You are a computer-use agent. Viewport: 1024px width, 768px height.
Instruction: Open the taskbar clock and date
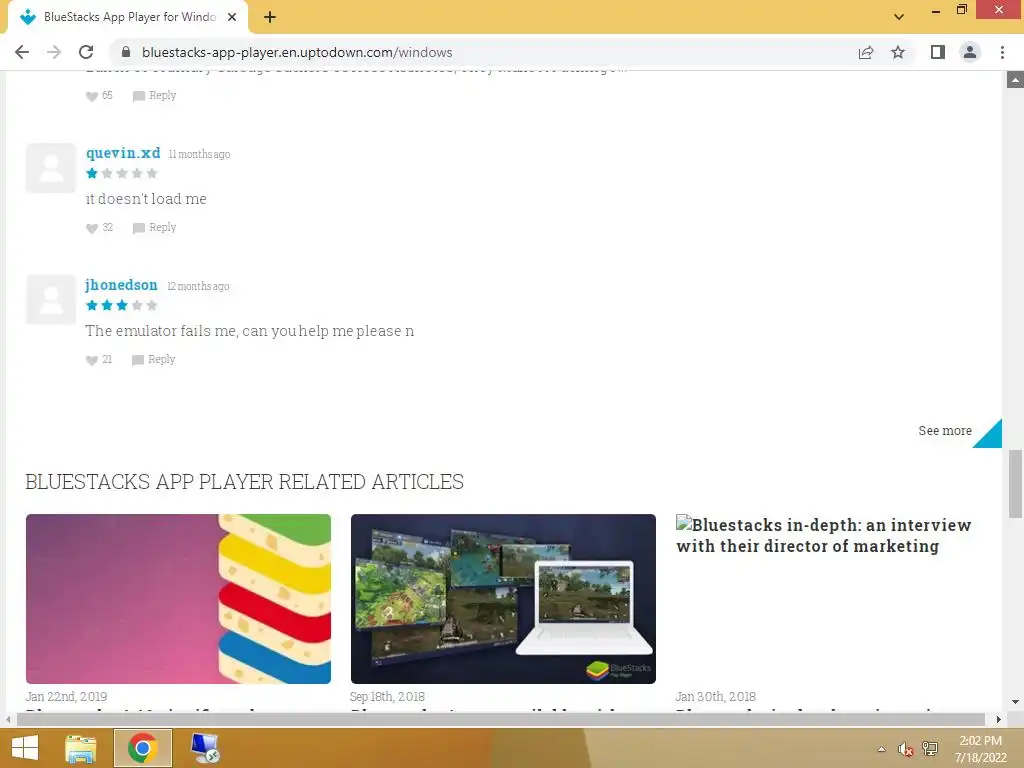coord(980,749)
